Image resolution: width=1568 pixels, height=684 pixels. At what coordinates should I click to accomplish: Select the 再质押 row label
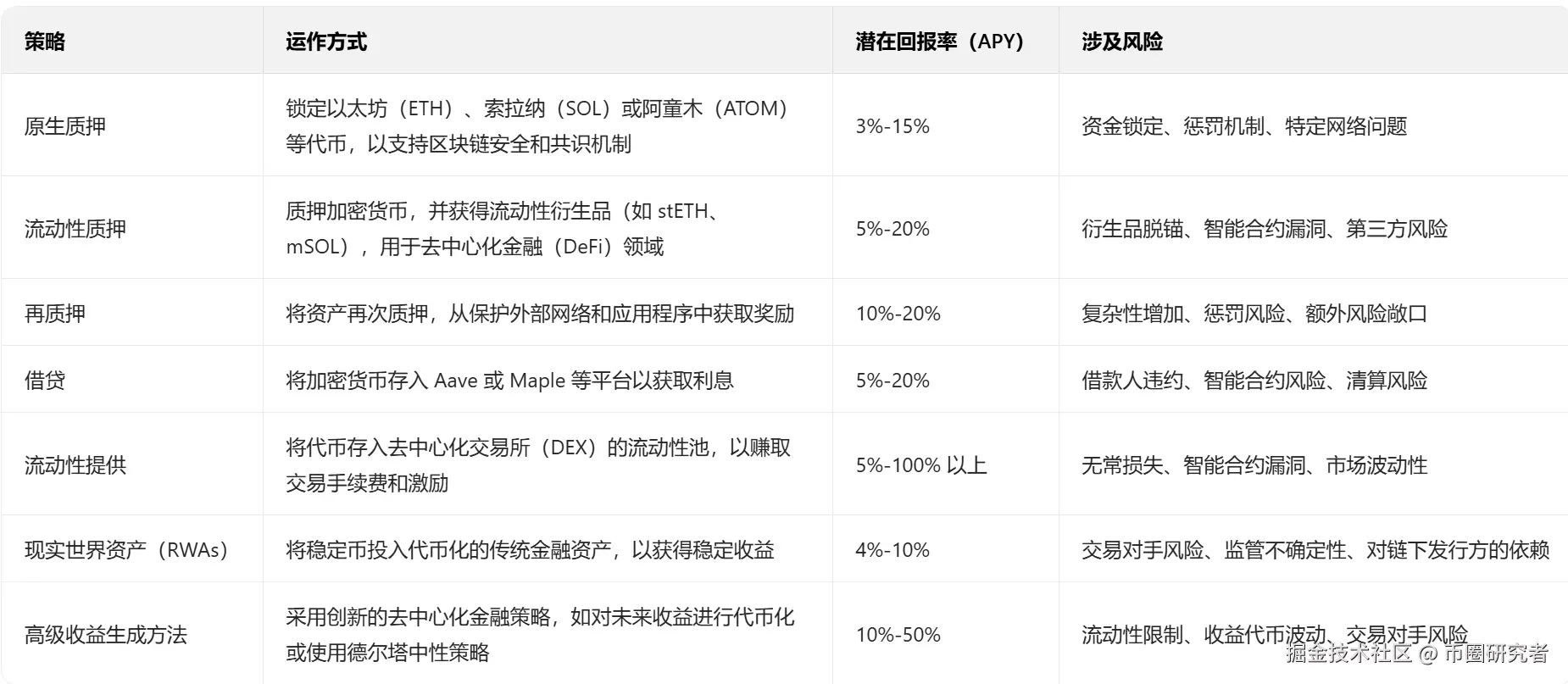[x=55, y=314]
